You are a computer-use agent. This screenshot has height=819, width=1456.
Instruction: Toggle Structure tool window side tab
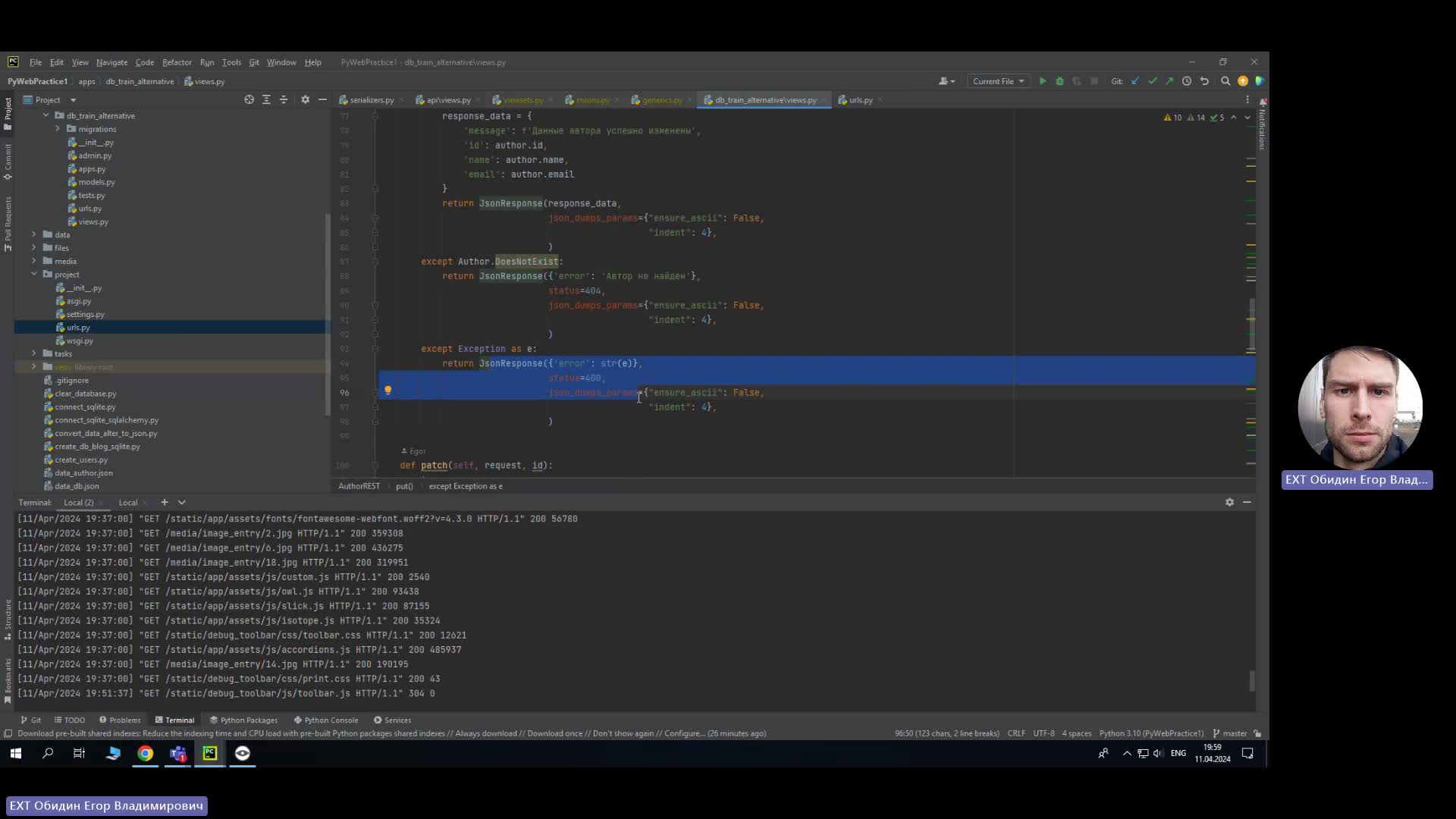point(8,620)
